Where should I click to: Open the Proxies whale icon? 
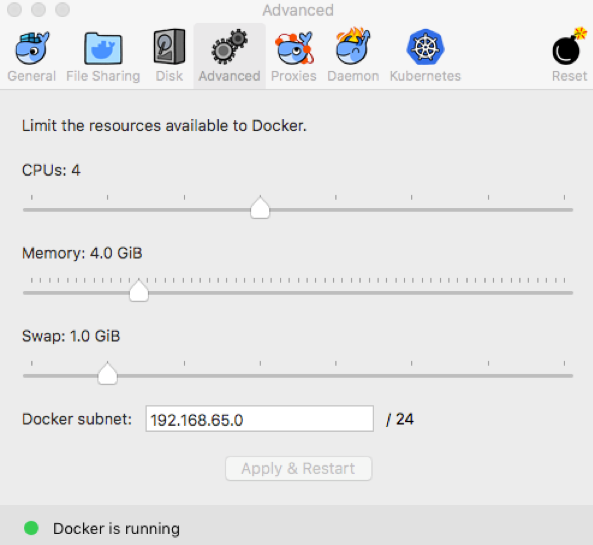[x=294, y=48]
